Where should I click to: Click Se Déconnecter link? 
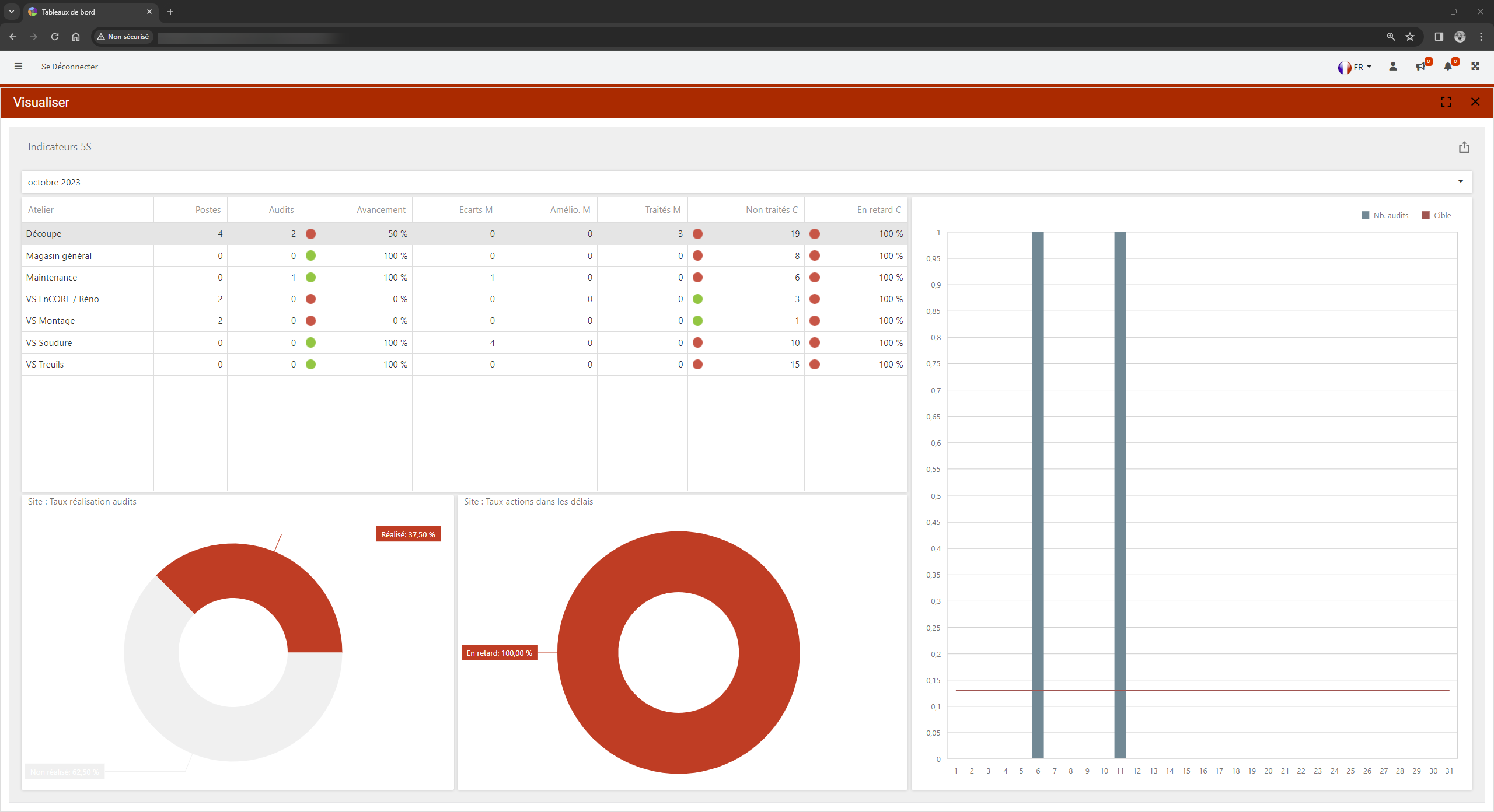click(x=69, y=66)
